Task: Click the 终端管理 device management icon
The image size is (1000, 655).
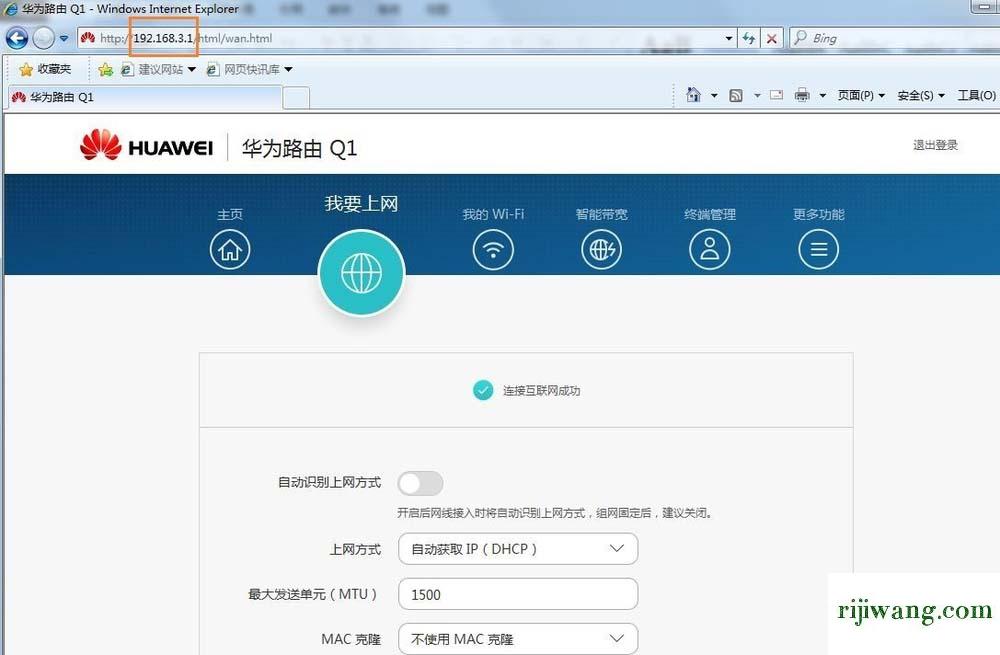Action: (710, 249)
